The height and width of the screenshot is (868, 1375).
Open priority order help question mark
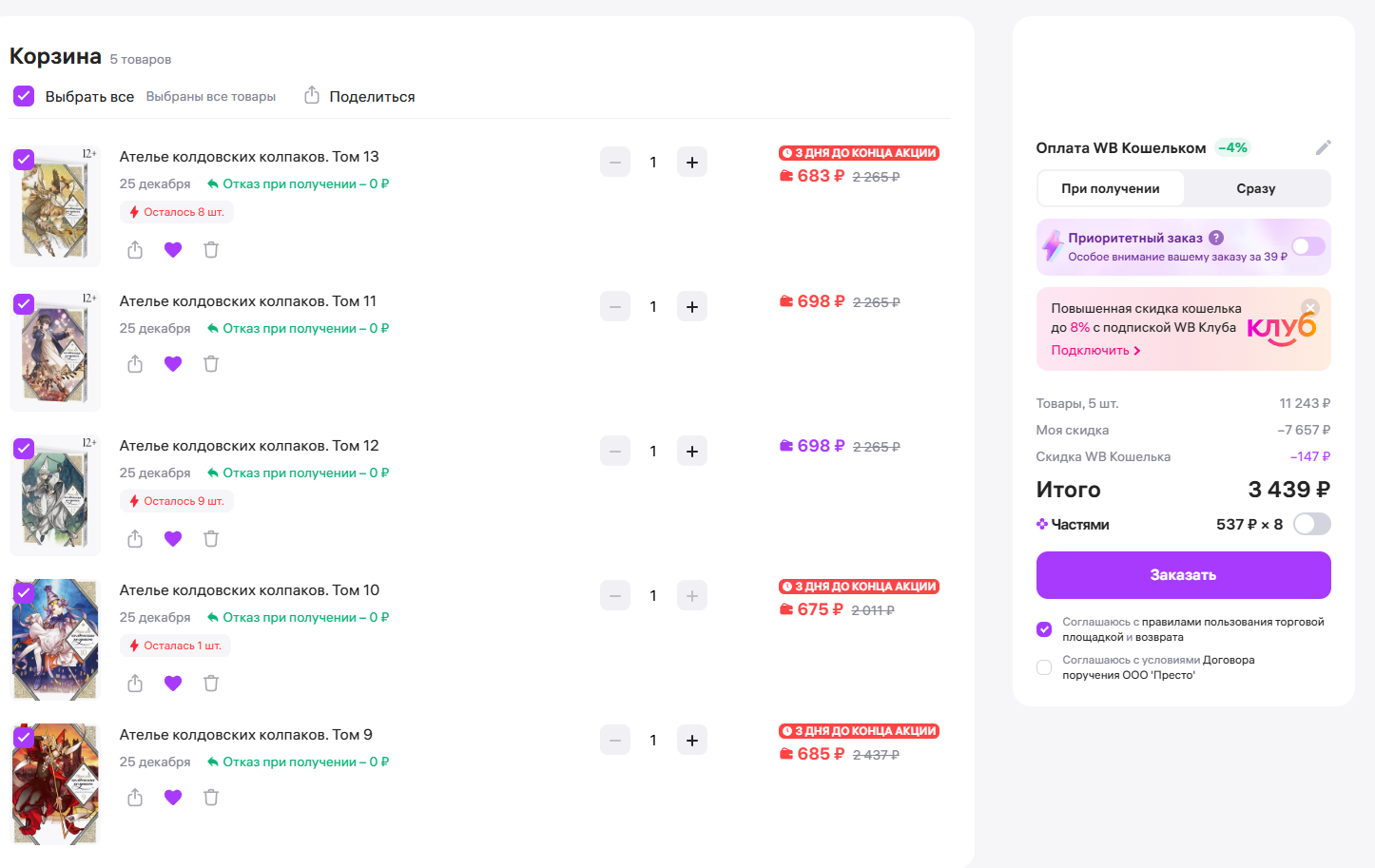tap(1216, 238)
